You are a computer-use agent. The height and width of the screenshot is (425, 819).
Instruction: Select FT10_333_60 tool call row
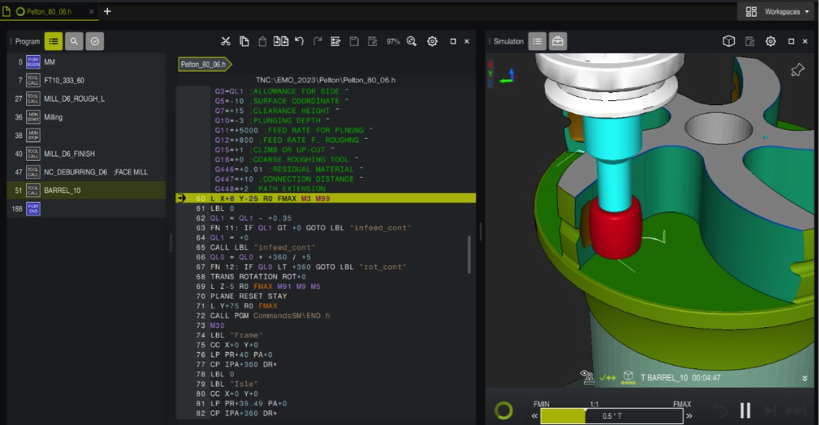pyautogui.click(x=87, y=80)
